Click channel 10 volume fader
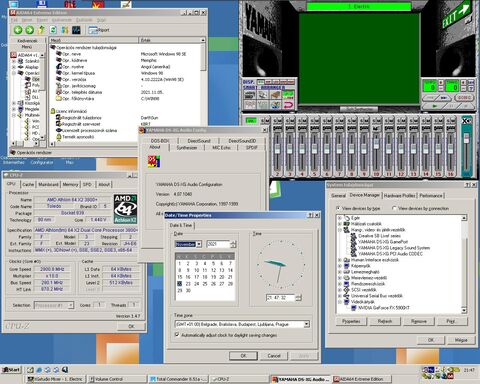 pyautogui.click(x=376, y=145)
